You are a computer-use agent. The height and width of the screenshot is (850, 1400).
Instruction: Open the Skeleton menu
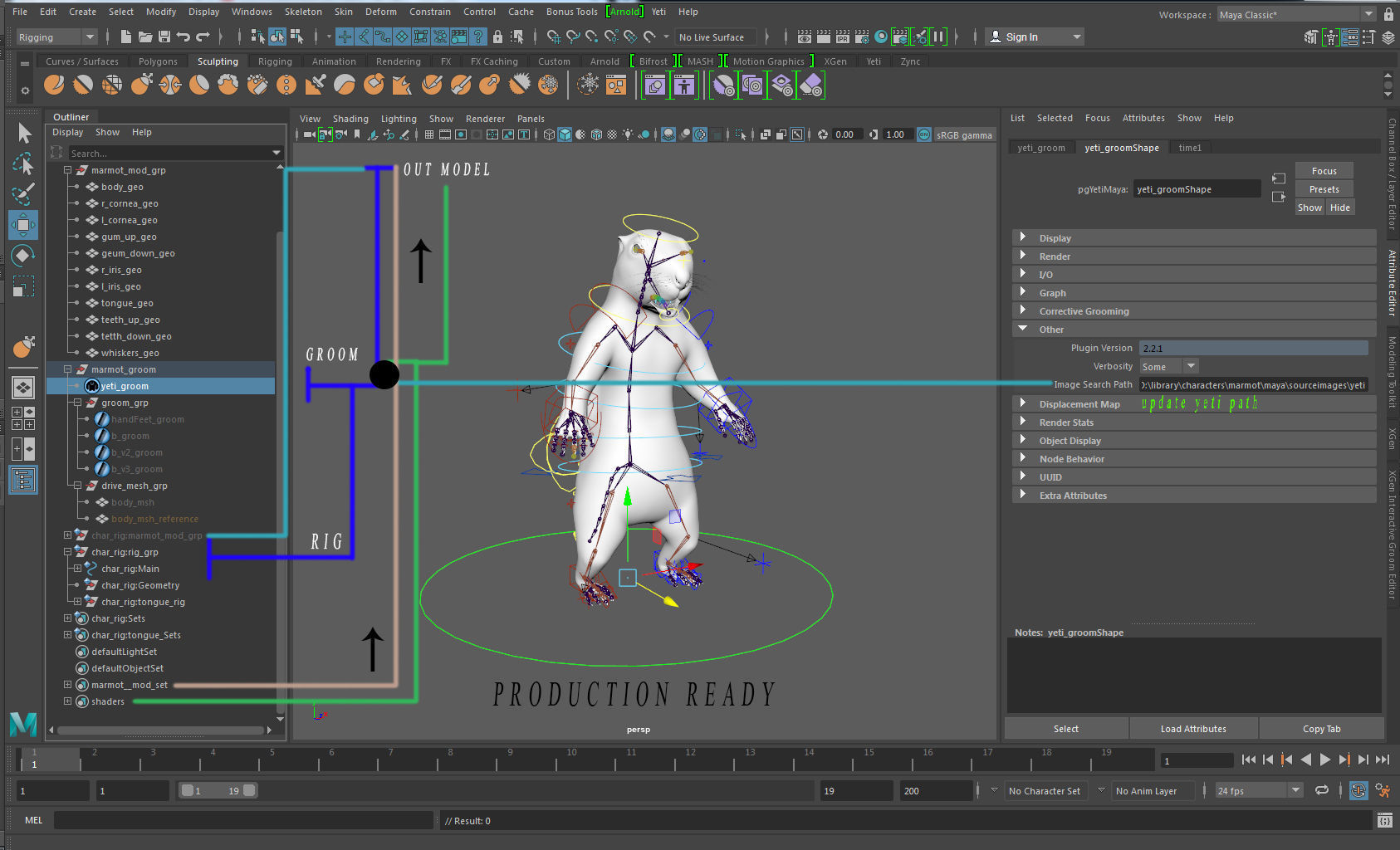(303, 12)
